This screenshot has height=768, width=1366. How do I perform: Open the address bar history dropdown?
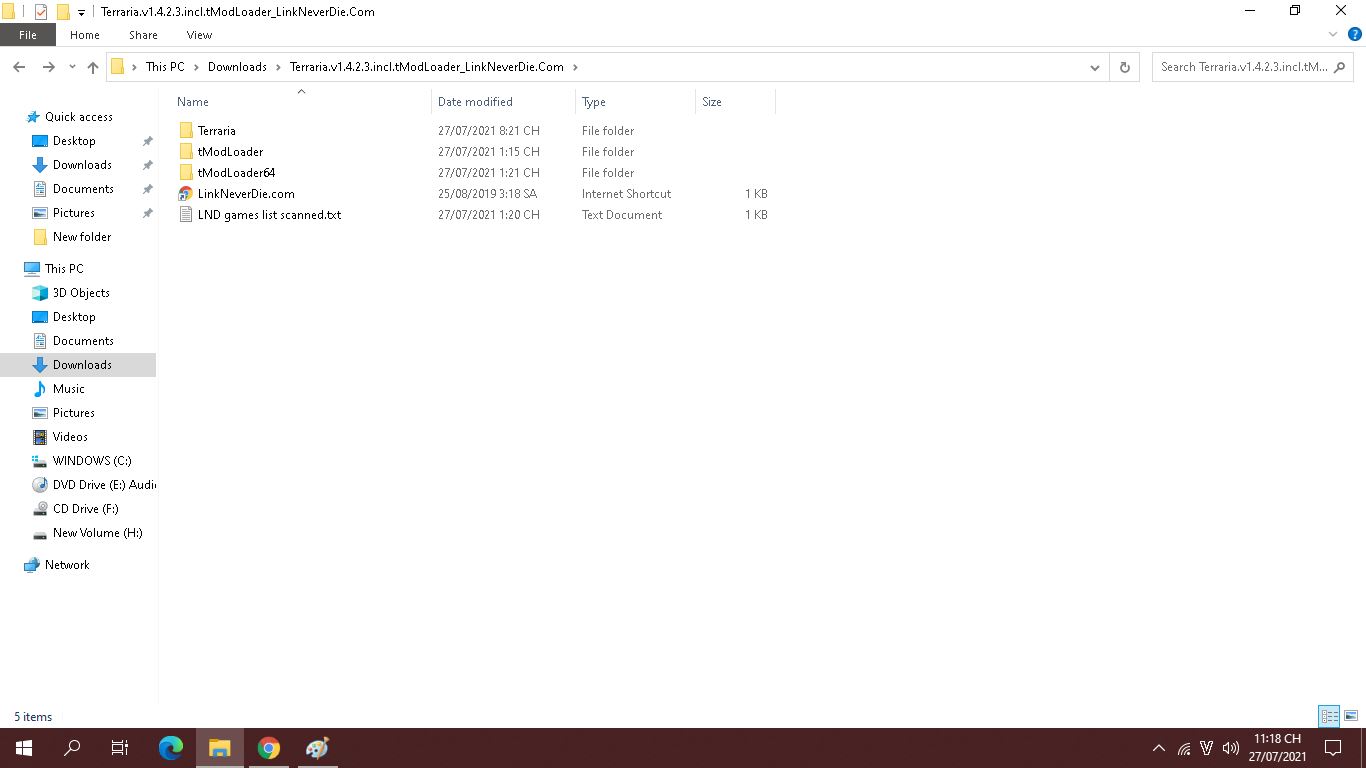[1095, 67]
